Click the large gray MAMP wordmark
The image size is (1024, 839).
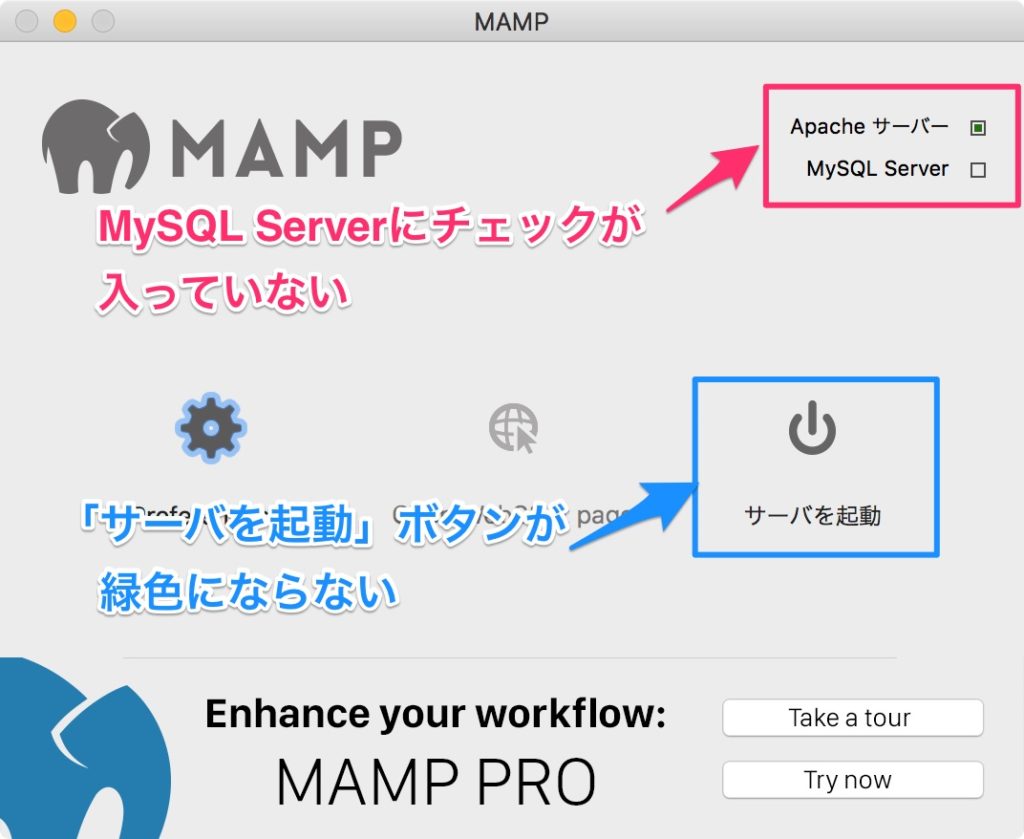(287, 148)
